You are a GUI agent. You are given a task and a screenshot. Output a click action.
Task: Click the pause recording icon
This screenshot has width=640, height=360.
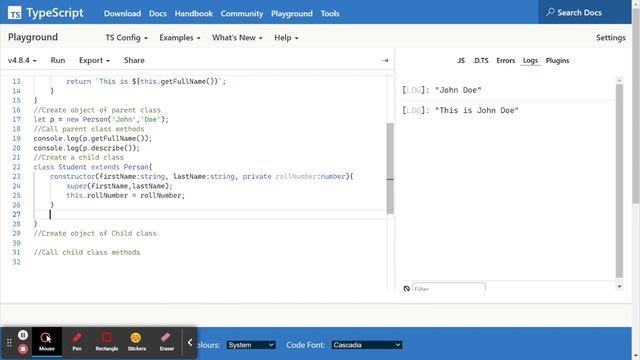click(x=23, y=335)
